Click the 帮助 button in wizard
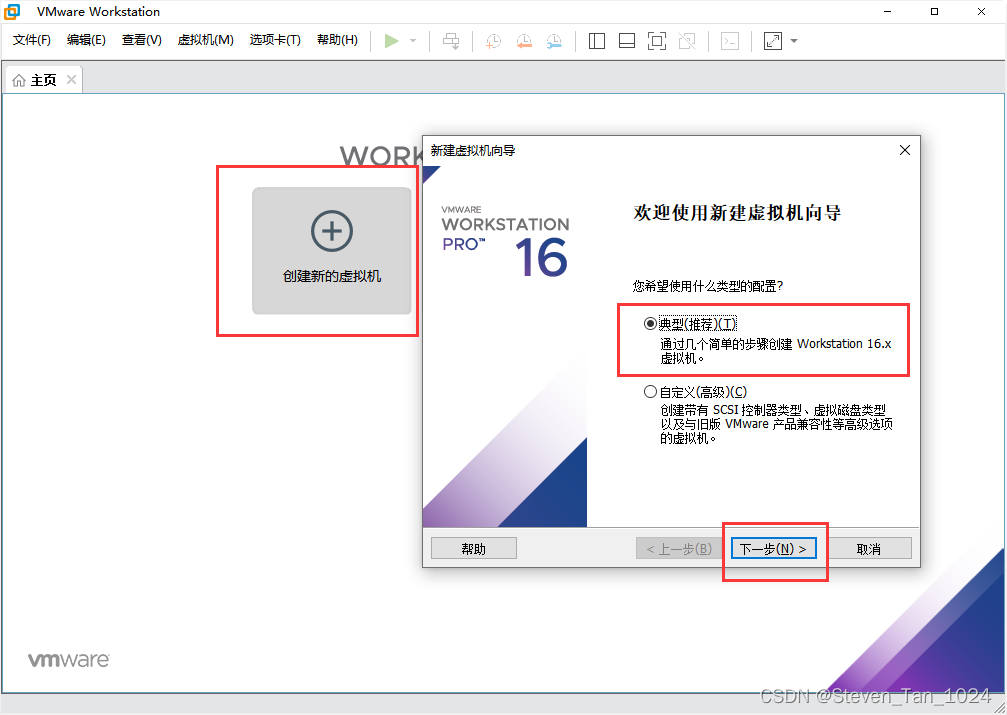The height and width of the screenshot is (715, 1007). [473, 549]
